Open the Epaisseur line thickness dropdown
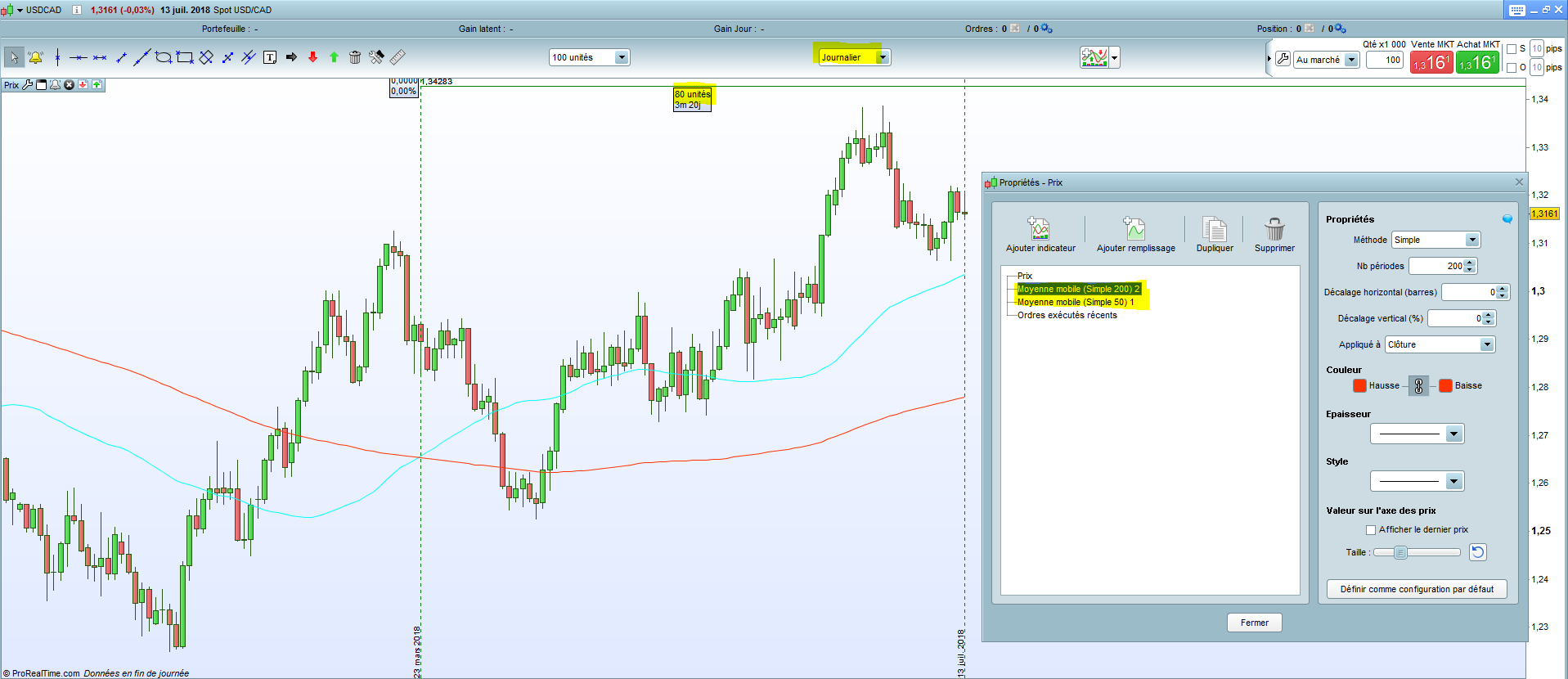 pyautogui.click(x=1453, y=434)
